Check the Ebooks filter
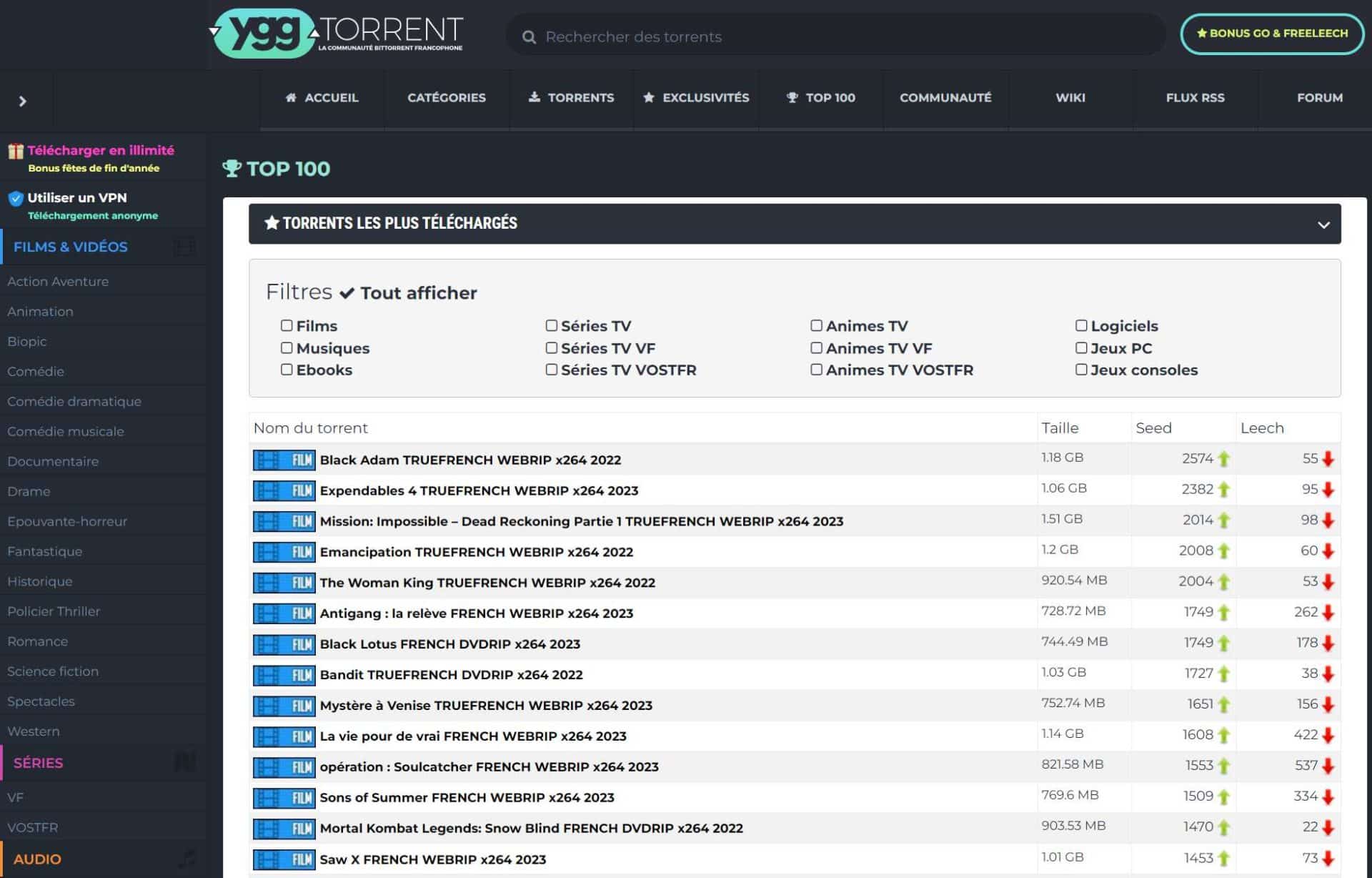This screenshot has height=878, width=1372. (287, 369)
